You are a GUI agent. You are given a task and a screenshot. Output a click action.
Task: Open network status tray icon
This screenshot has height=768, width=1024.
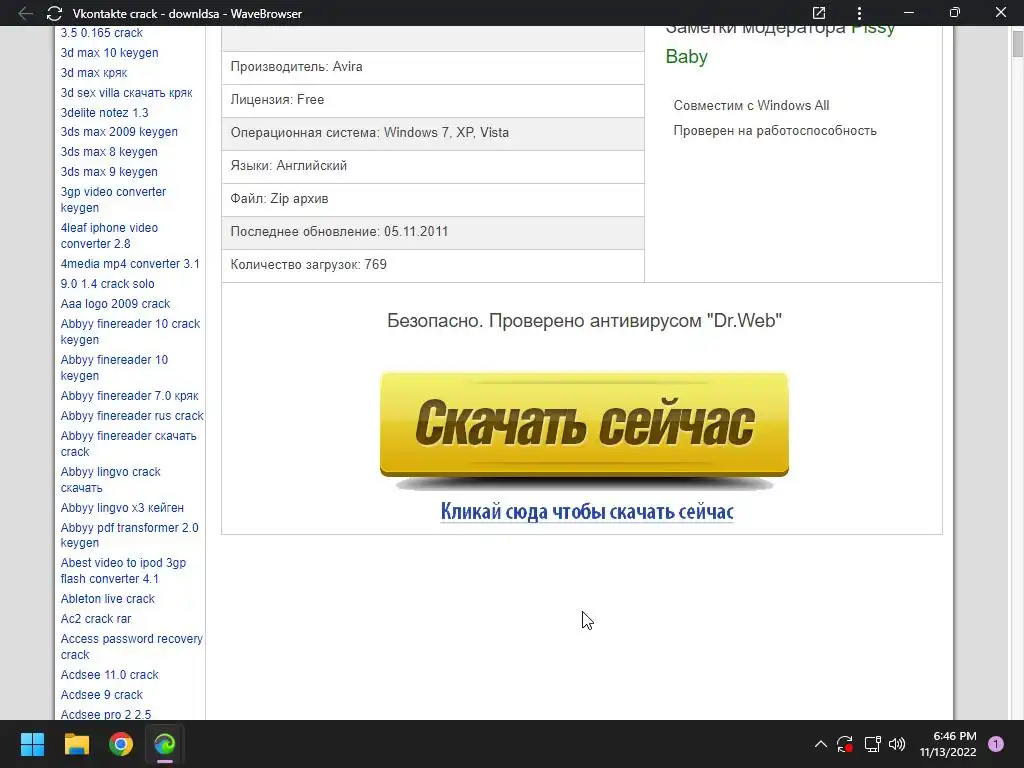coord(872,744)
